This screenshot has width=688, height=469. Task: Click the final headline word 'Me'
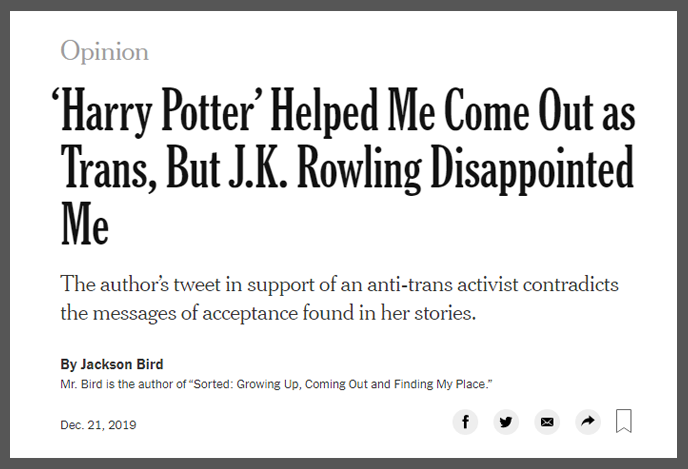tap(84, 226)
